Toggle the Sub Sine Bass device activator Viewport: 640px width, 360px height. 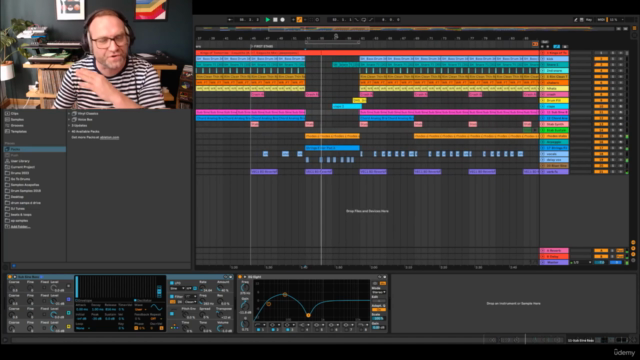[x=10, y=277]
